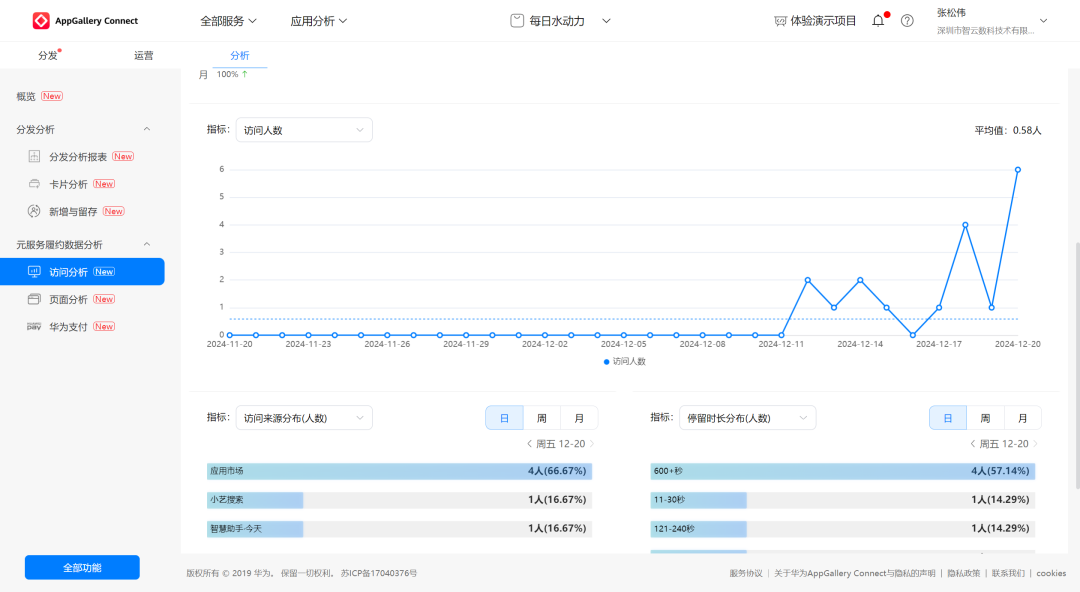Select the 卡片分析 sidebar icon
This screenshot has height=592, width=1080.
click(x=34, y=184)
